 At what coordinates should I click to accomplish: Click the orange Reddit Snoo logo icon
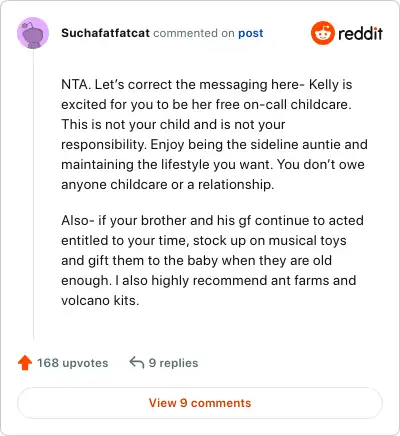pyautogui.click(x=322, y=33)
